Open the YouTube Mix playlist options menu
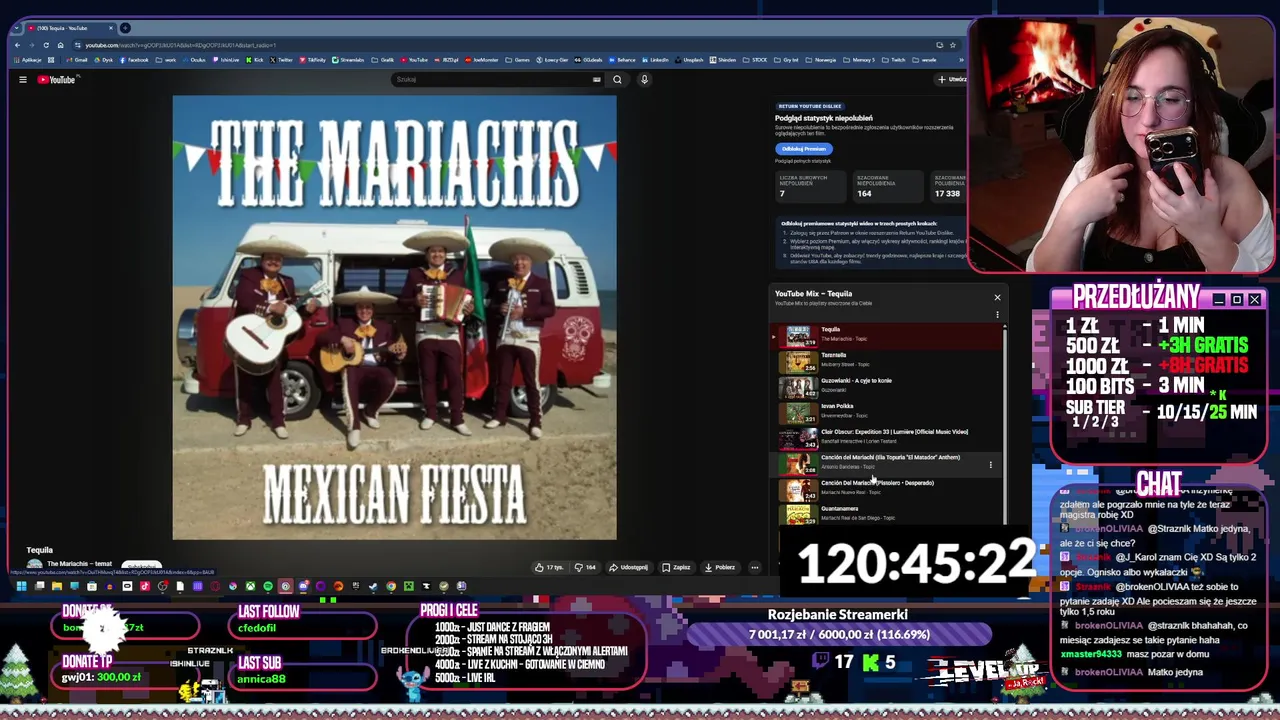Viewport: 1280px width, 720px height. pyautogui.click(x=997, y=315)
